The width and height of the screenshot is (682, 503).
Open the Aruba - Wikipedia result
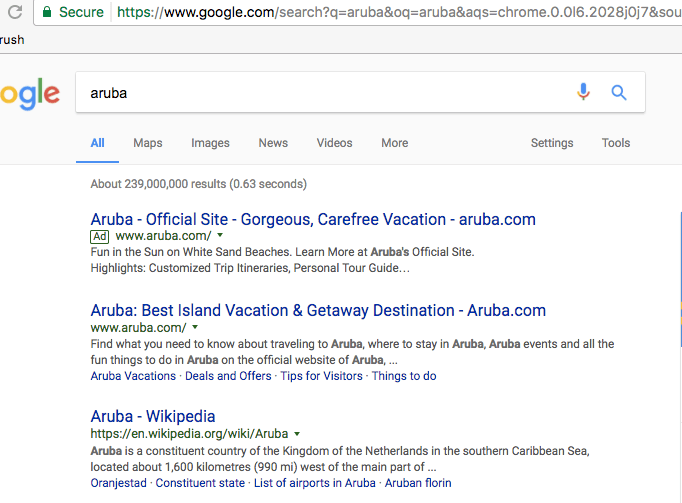[x=153, y=416]
